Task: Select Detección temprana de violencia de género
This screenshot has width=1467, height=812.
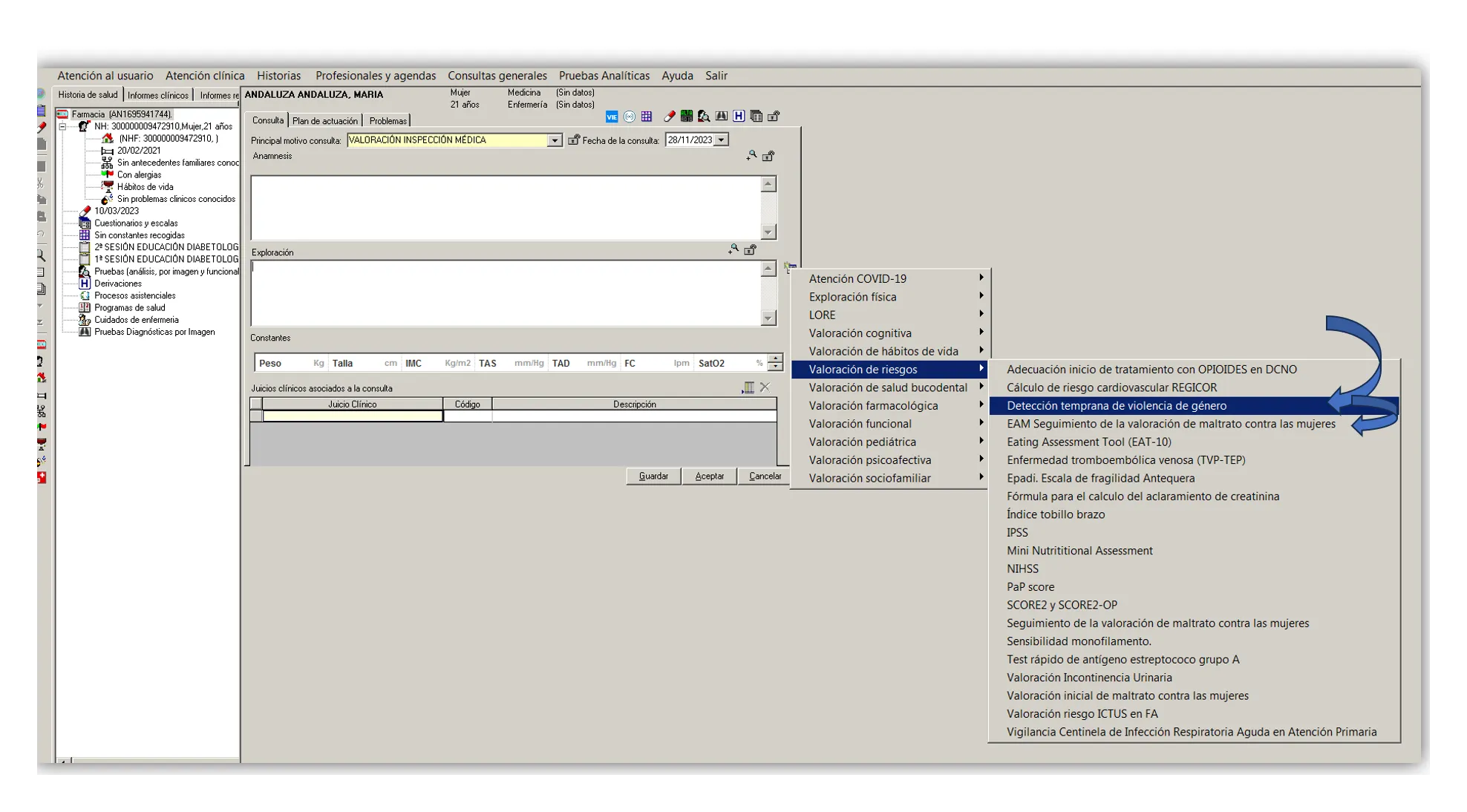Action: (x=1195, y=405)
